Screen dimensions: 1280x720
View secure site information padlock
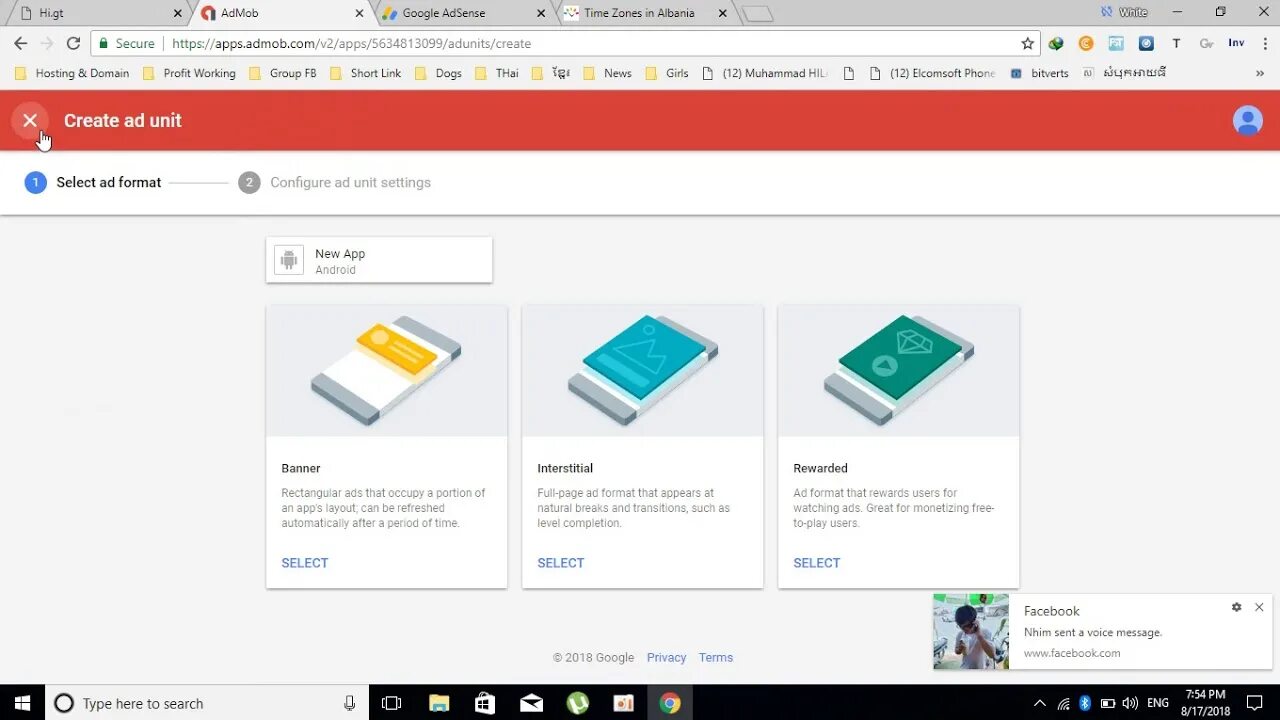[x=103, y=43]
